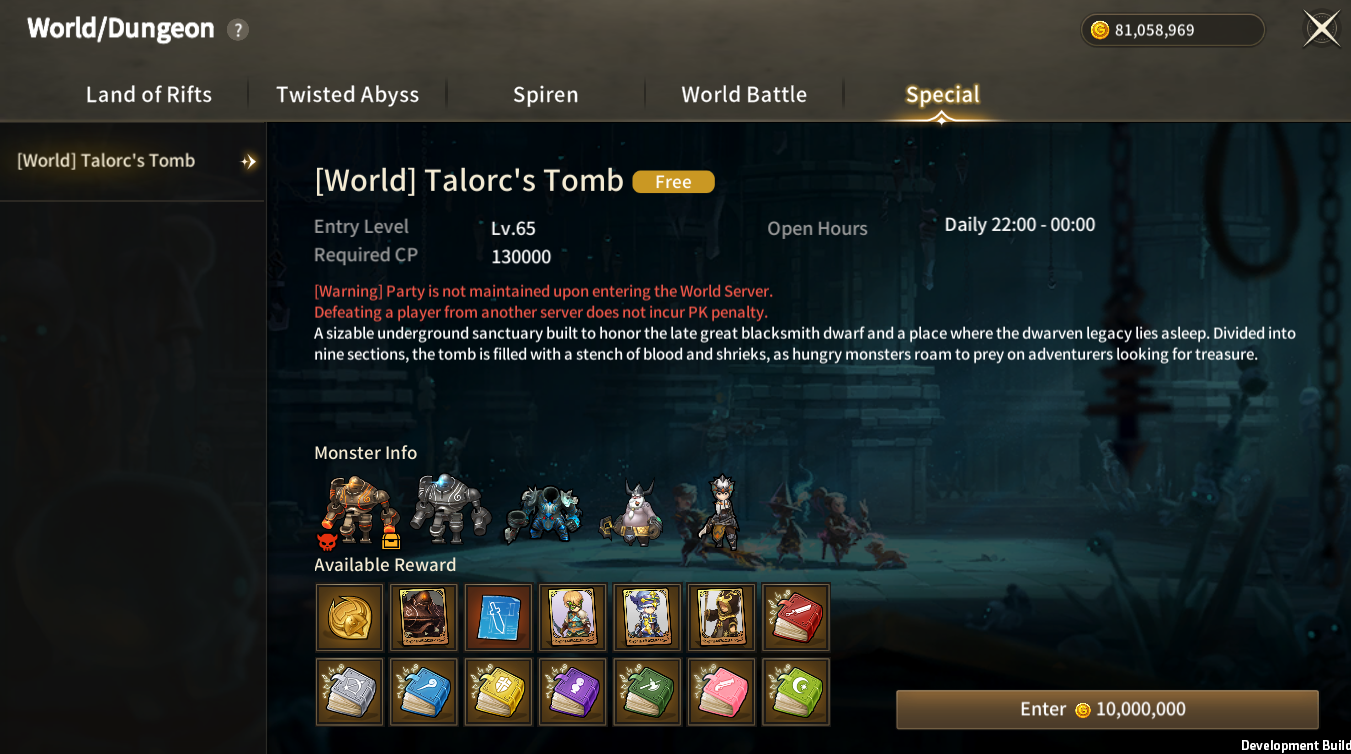
Task: Switch to World Battle tab
Action: [744, 95]
